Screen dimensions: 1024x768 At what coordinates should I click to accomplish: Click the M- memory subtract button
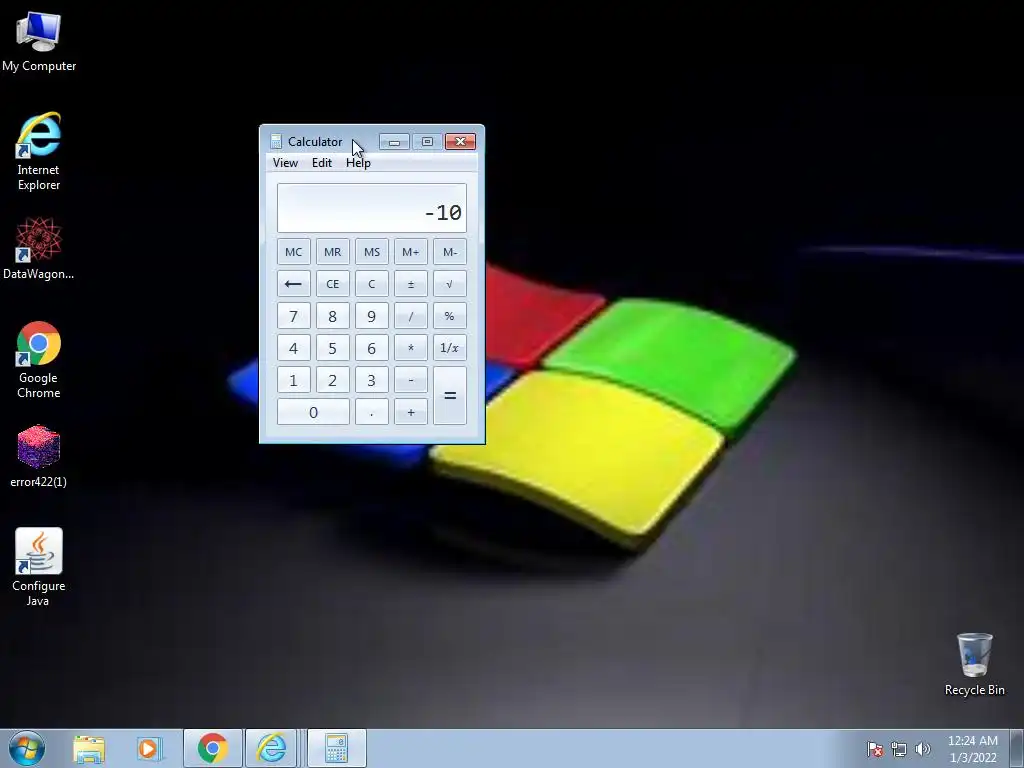coord(450,252)
